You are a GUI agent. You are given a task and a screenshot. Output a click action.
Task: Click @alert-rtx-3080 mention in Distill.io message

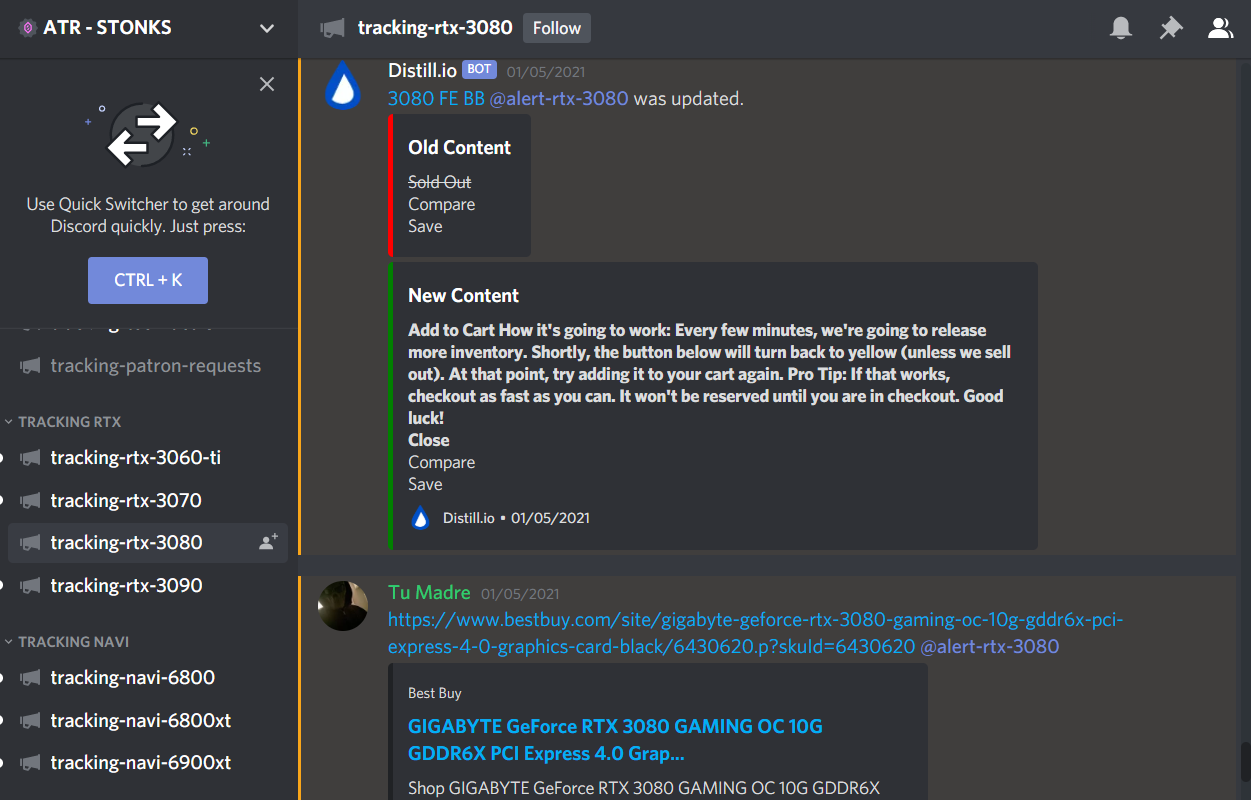pyautogui.click(x=559, y=98)
